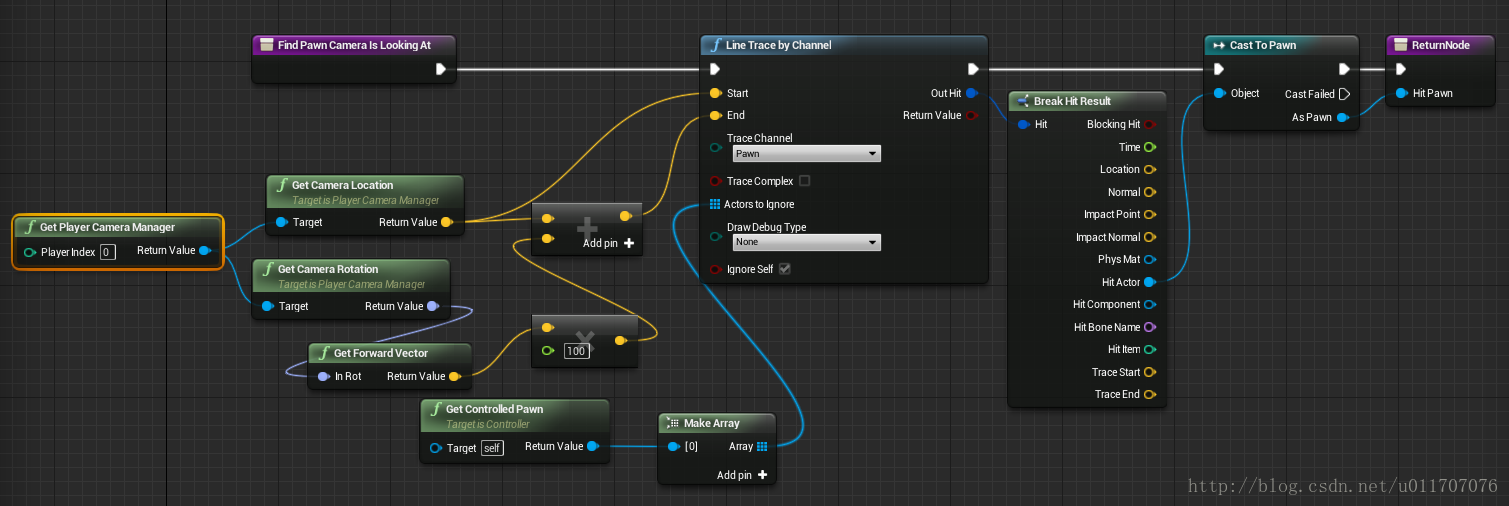Click the Impact Point output pin

click(1149, 215)
